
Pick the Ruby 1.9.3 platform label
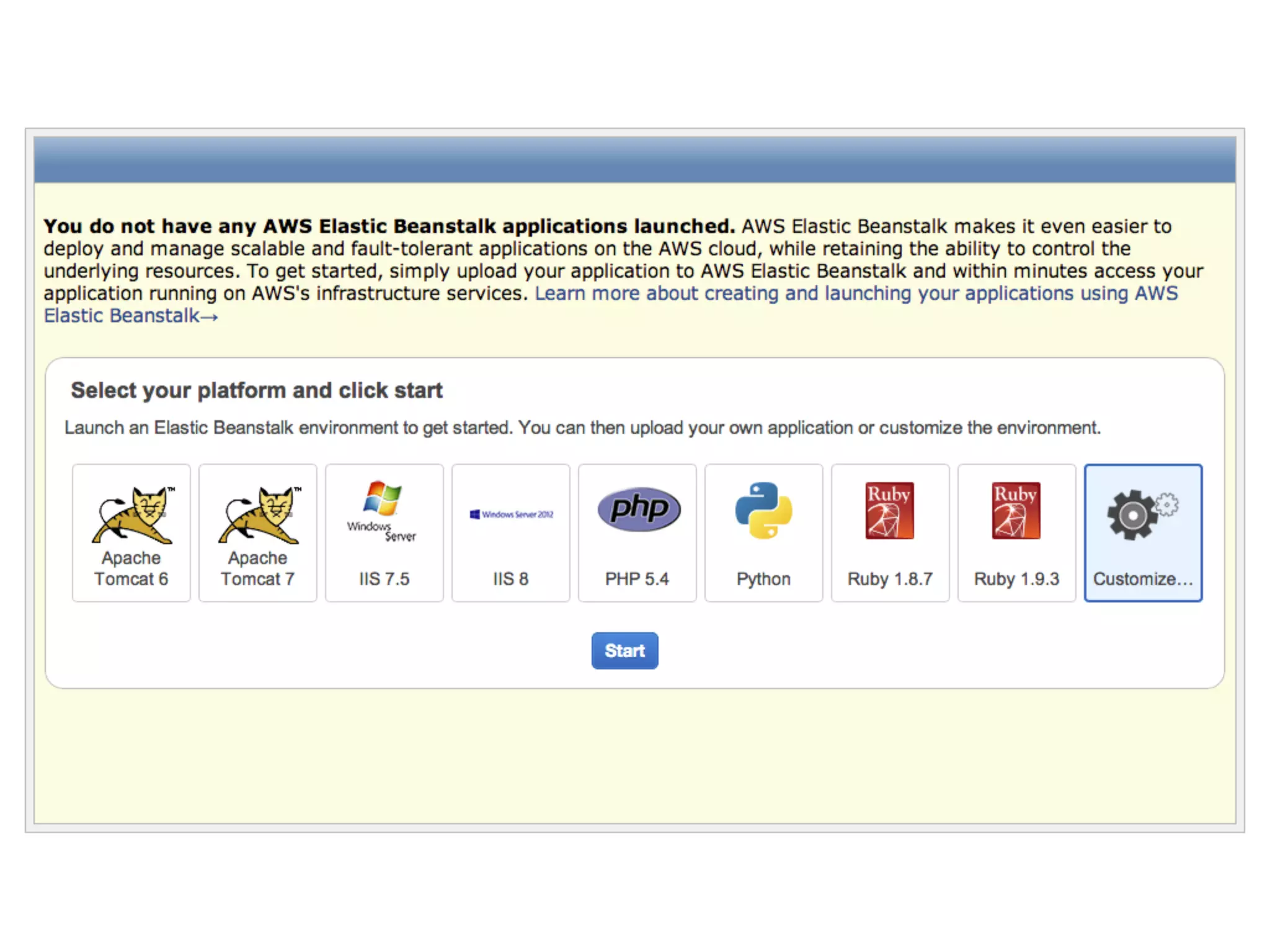click(1016, 579)
